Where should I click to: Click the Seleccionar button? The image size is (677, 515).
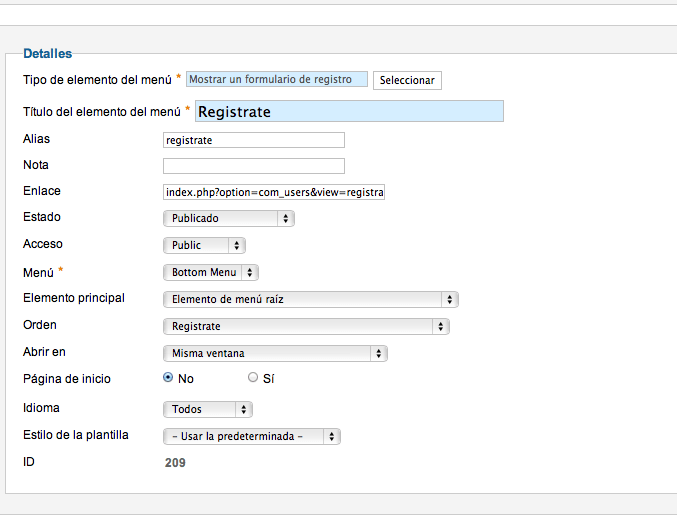pos(407,80)
